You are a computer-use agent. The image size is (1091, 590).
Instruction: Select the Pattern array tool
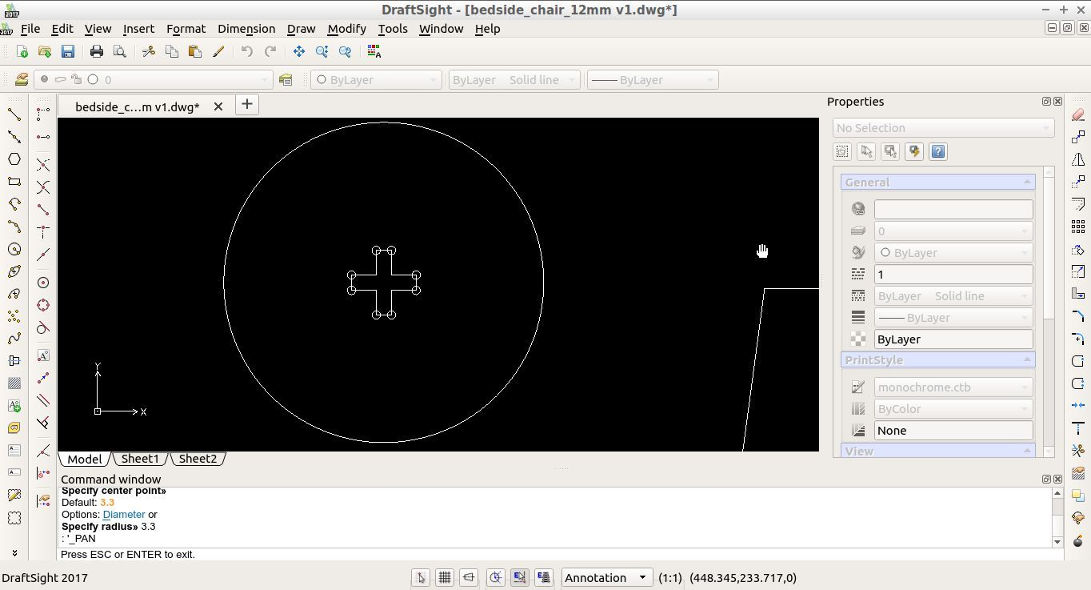tap(1078, 226)
